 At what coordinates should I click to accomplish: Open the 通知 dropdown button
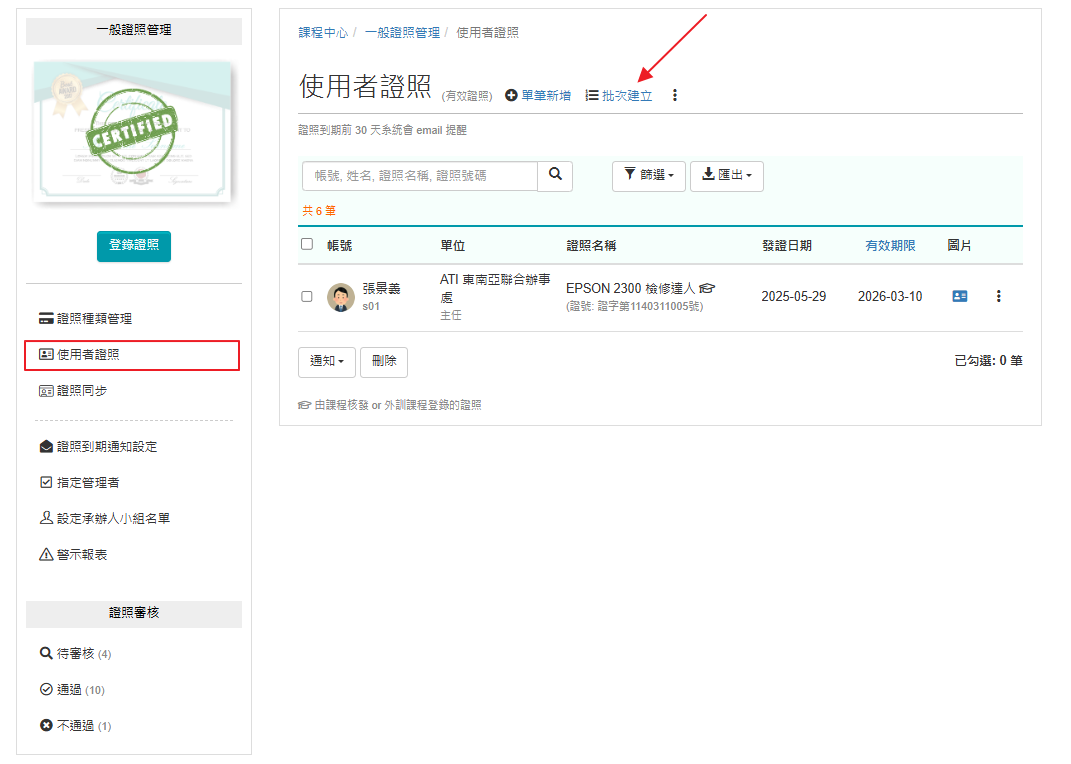[326, 361]
